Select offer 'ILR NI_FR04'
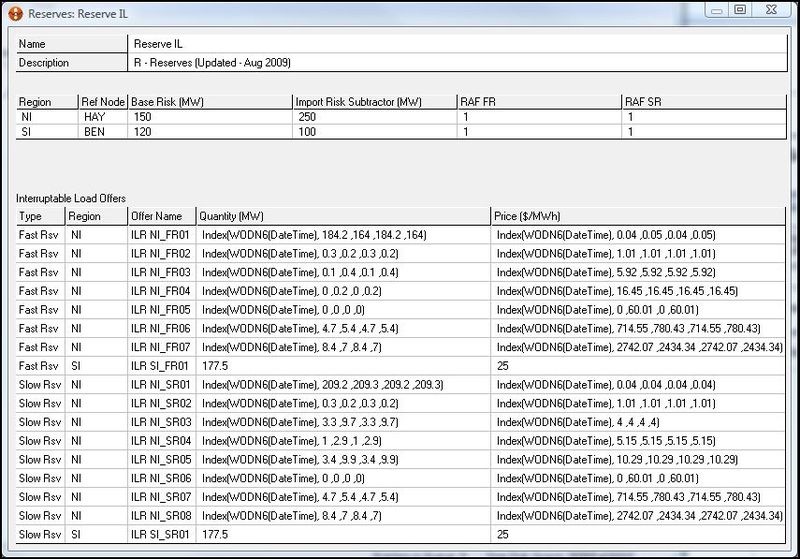The height and width of the screenshot is (559, 800). [162, 291]
